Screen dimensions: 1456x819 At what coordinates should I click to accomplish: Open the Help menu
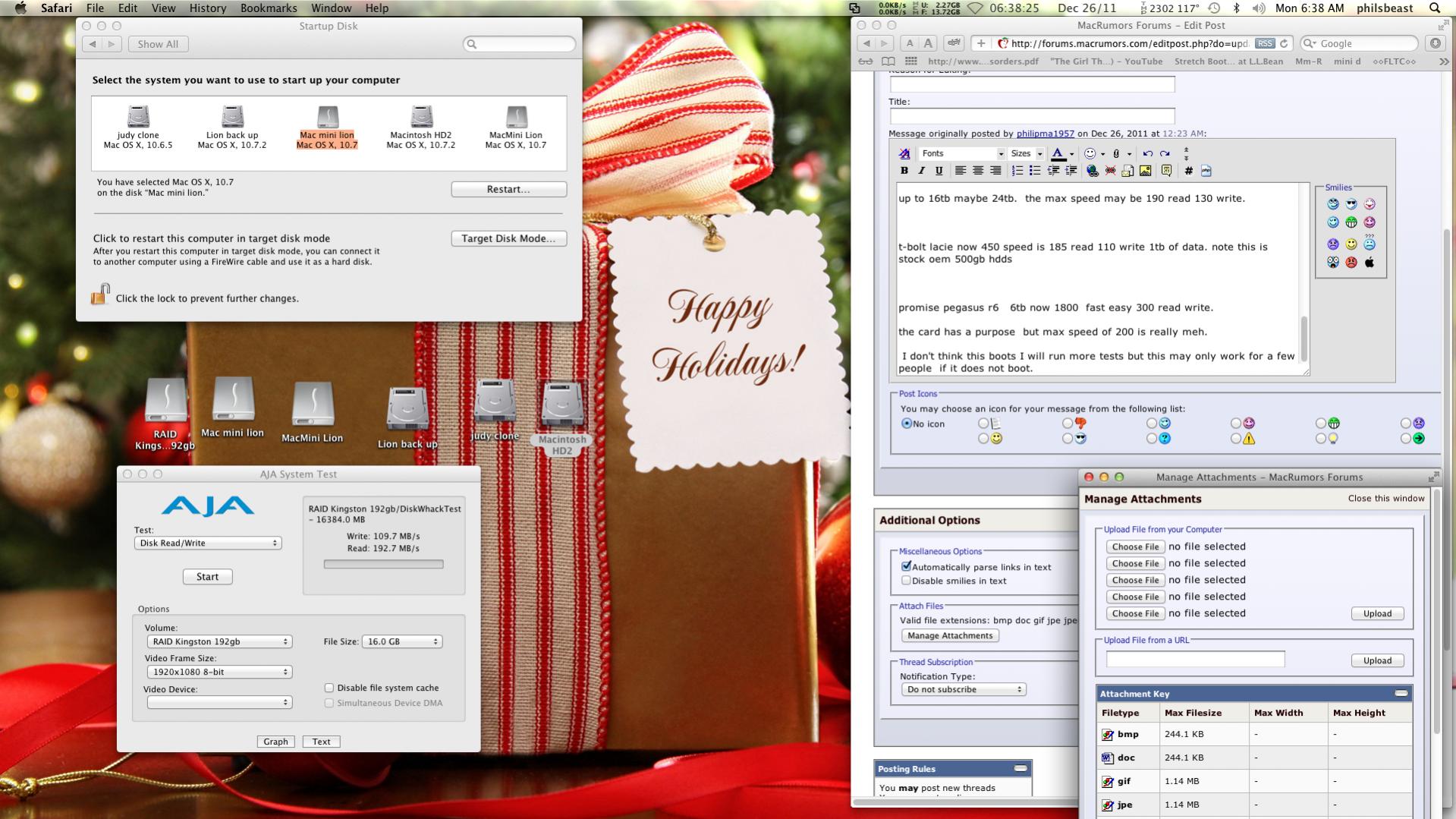pyautogui.click(x=376, y=8)
